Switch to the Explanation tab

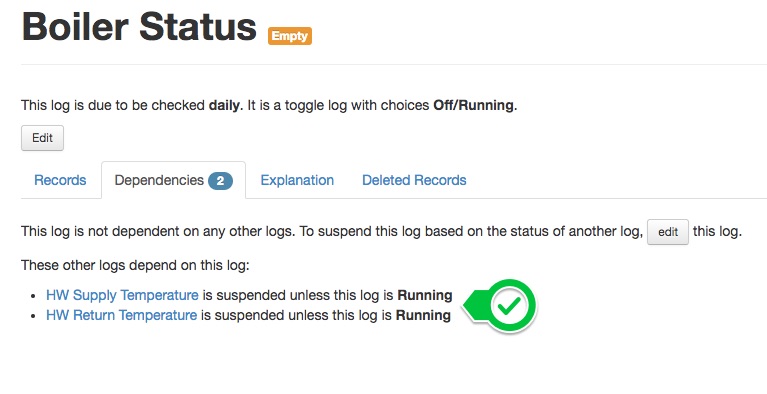coord(297,180)
